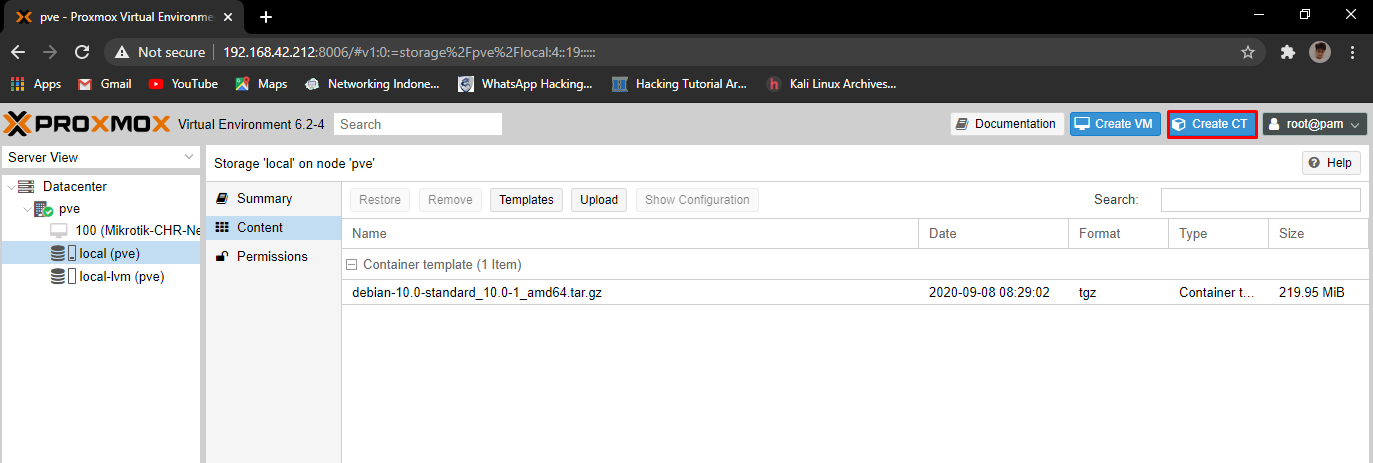Open Apps bookmark shortcut

tap(36, 84)
